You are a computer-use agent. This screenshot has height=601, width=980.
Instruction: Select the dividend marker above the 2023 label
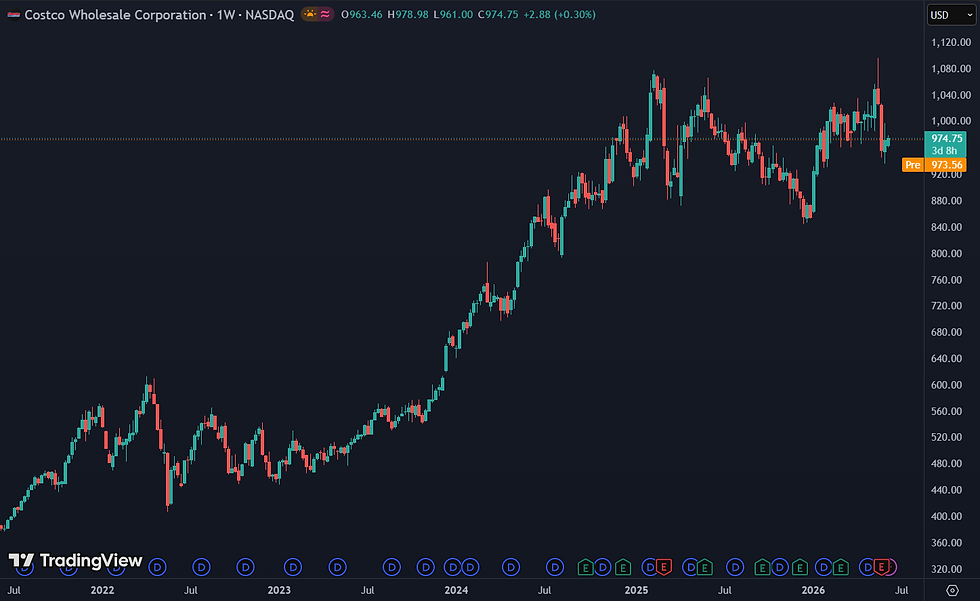pyautogui.click(x=292, y=567)
